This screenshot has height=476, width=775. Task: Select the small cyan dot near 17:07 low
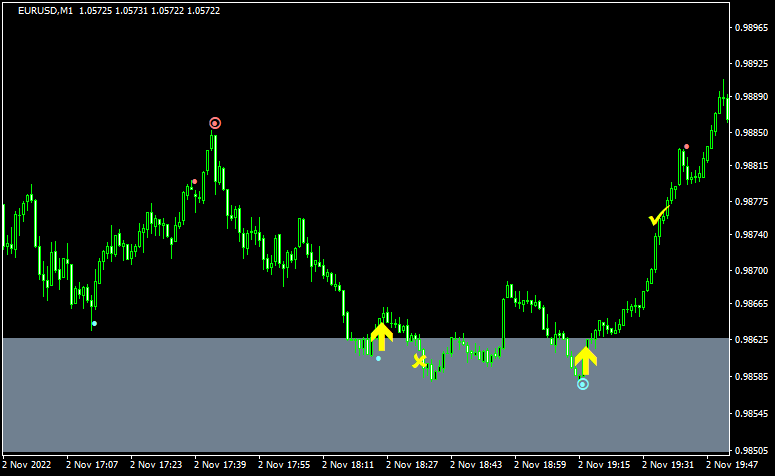(x=94, y=323)
